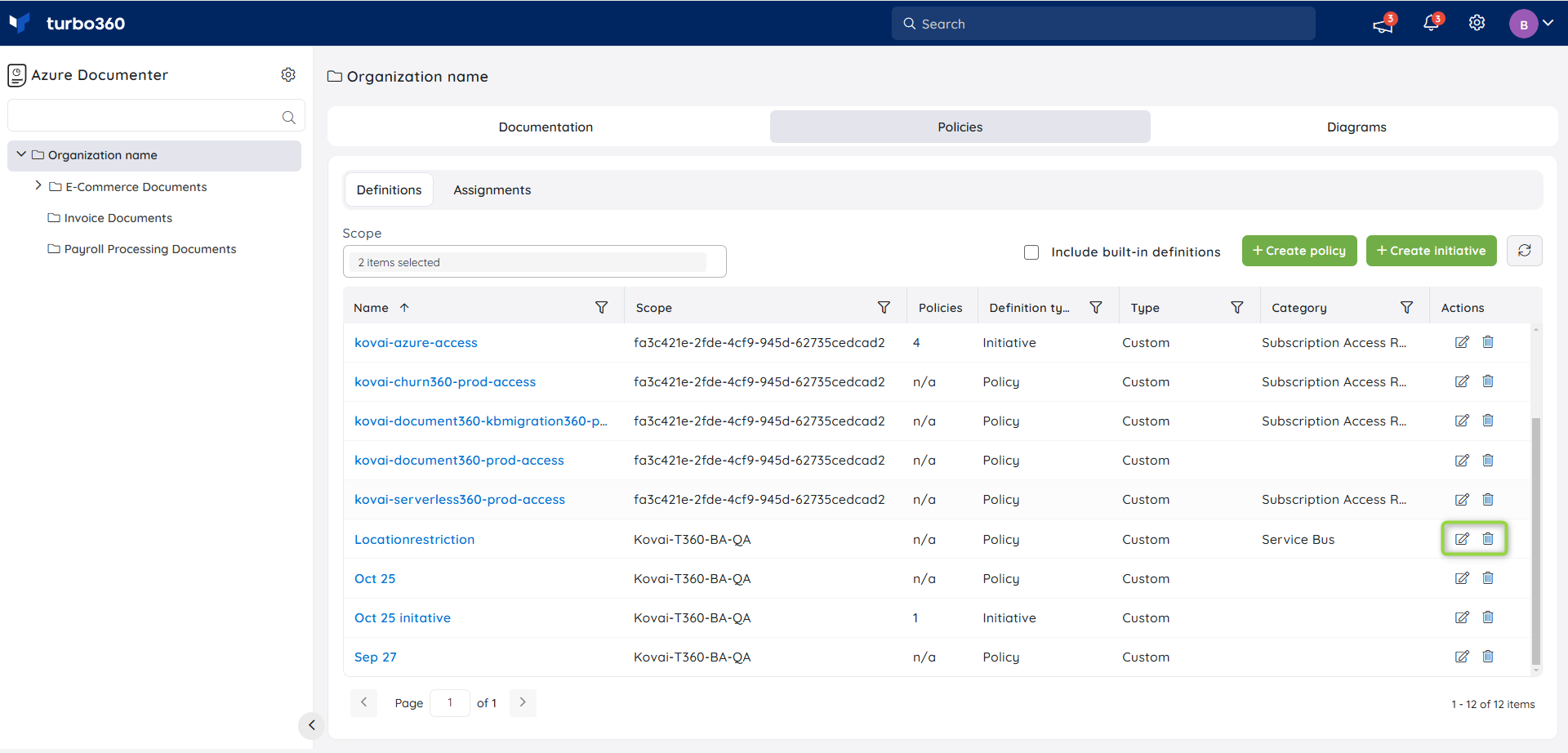Open the Definition type column filter
Image resolution: width=1568 pixels, height=753 pixels.
1096,307
